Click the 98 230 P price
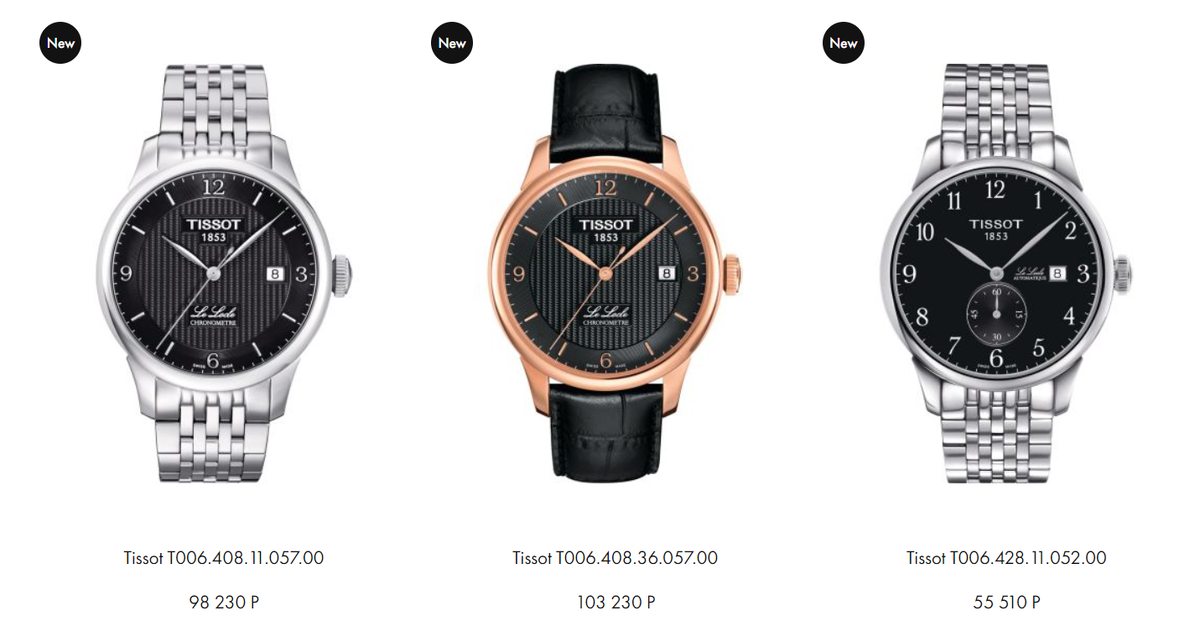The image size is (1200, 642). click(x=216, y=602)
